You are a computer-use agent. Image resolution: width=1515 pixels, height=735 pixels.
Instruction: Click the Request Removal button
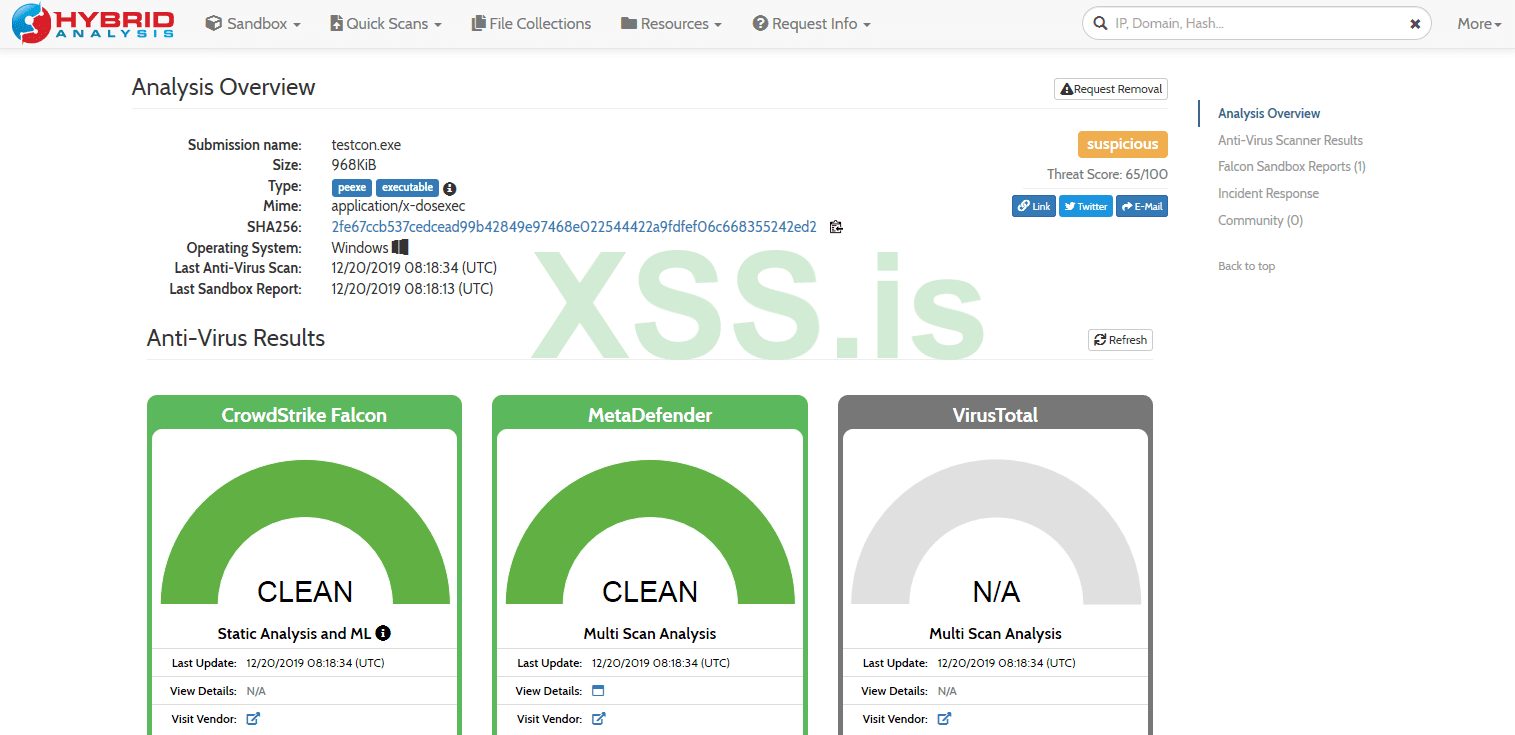pyautogui.click(x=1111, y=89)
